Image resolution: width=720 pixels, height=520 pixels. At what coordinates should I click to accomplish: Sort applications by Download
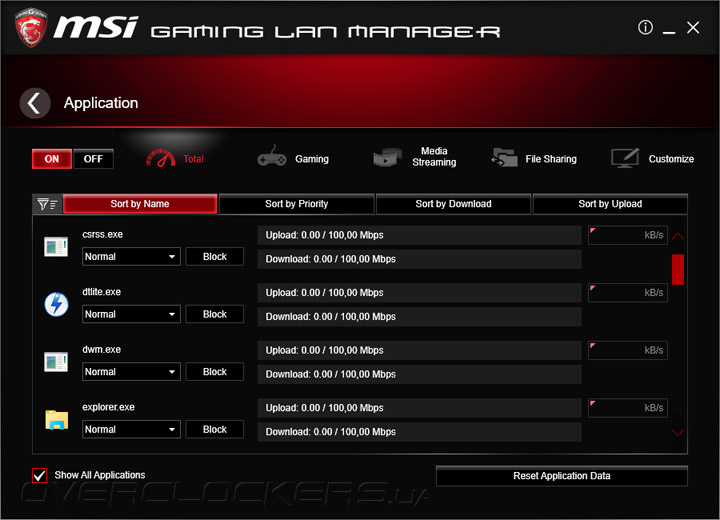coord(453,204)
